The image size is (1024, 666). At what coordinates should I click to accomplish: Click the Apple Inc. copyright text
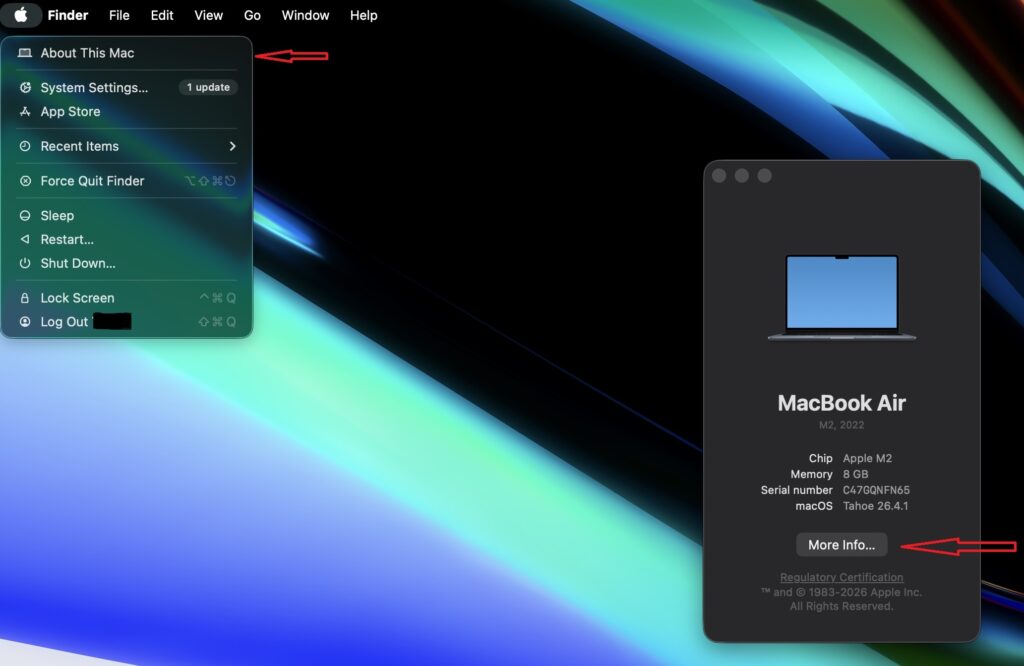[841, 599]
